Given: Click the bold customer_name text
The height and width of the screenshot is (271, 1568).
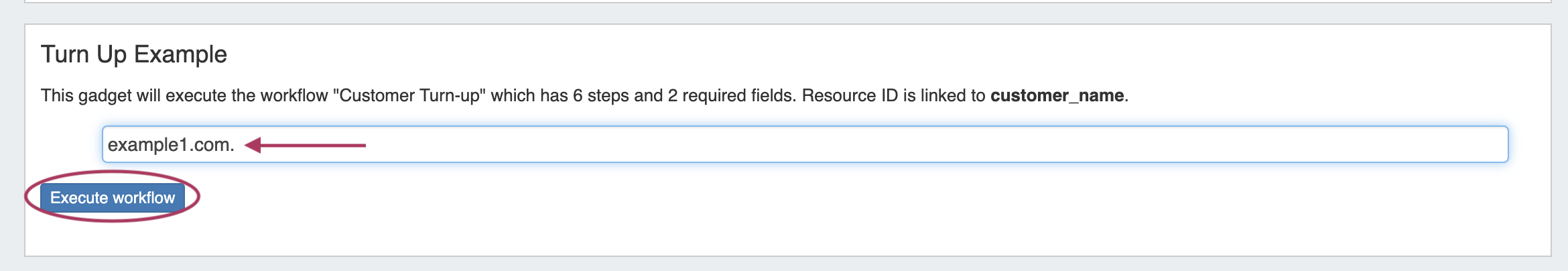Looking at the screenshot, I should [1057, 95].
